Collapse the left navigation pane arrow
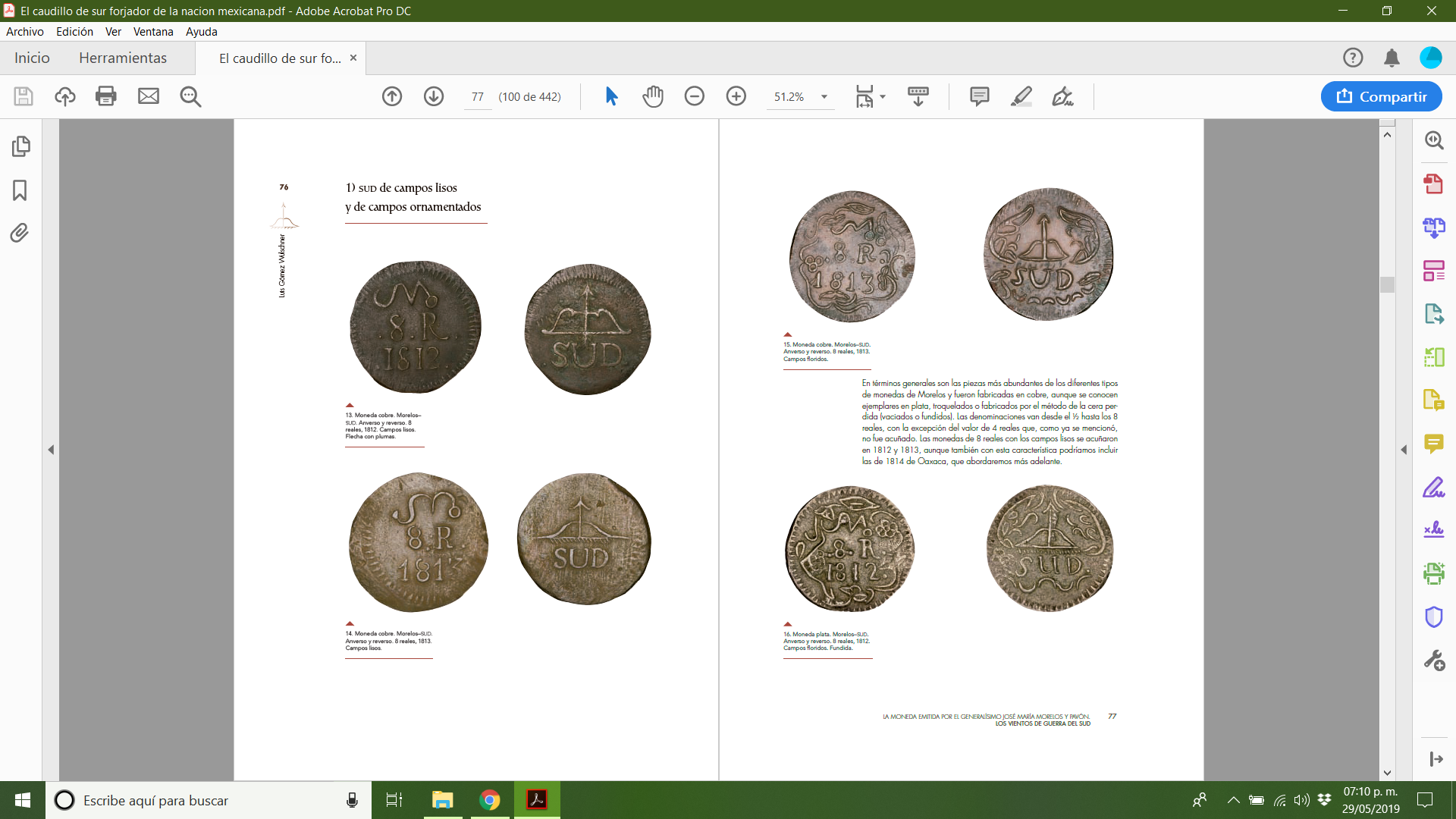The width and height of the screenshot is (1456, 819). [x=51, y=450]
